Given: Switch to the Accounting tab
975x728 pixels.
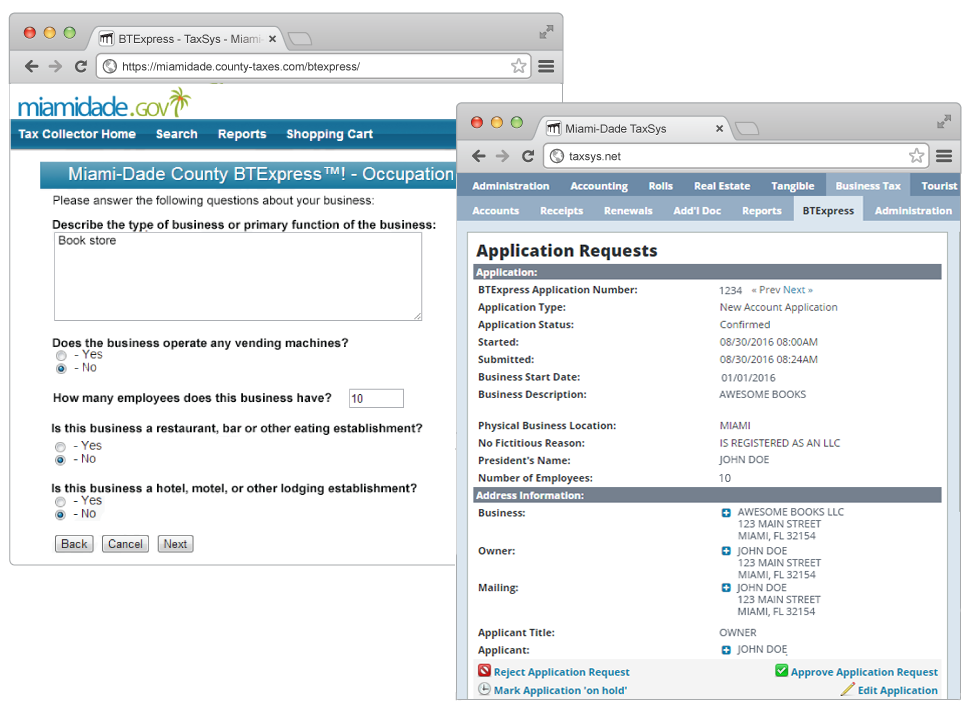Looking at the screenshot, I should tap(599, 186).
